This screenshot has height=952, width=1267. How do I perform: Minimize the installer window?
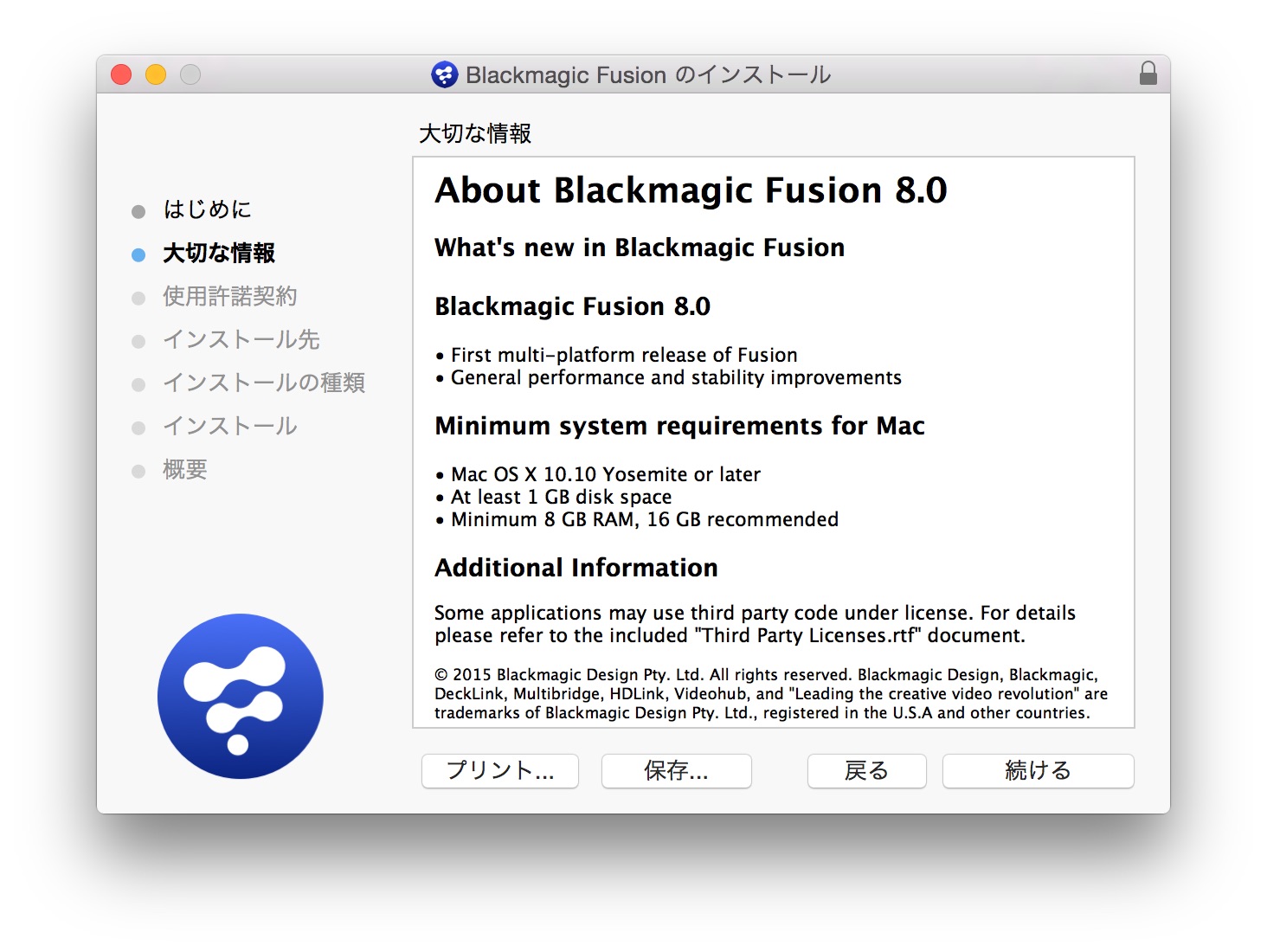156,74
